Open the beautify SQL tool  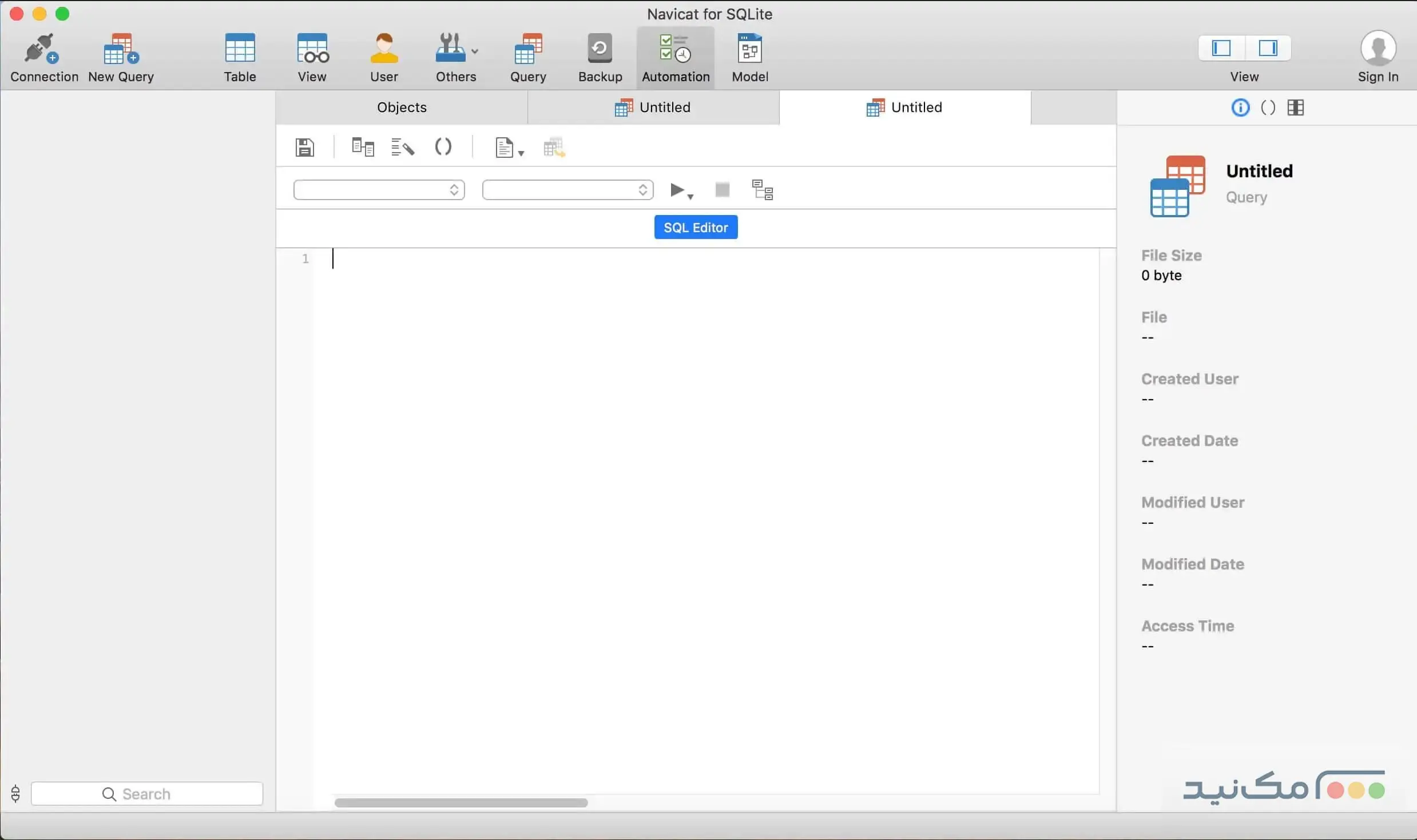(402, 147)
